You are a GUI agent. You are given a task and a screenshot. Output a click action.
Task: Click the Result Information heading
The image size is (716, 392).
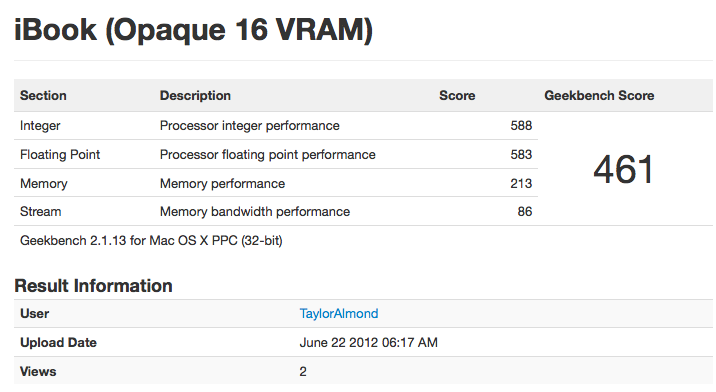(94, 286)
